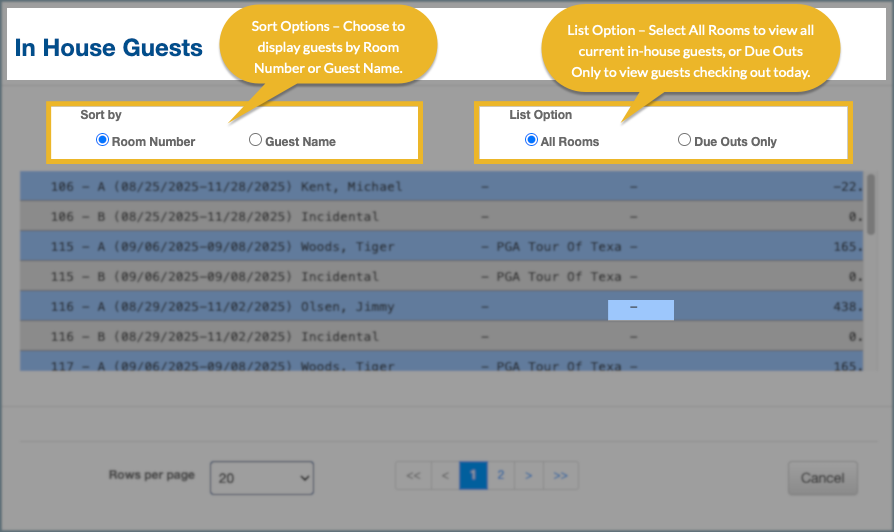Open the Rows per page dropdown
894x532 pixels.
[x=262, y=478]
